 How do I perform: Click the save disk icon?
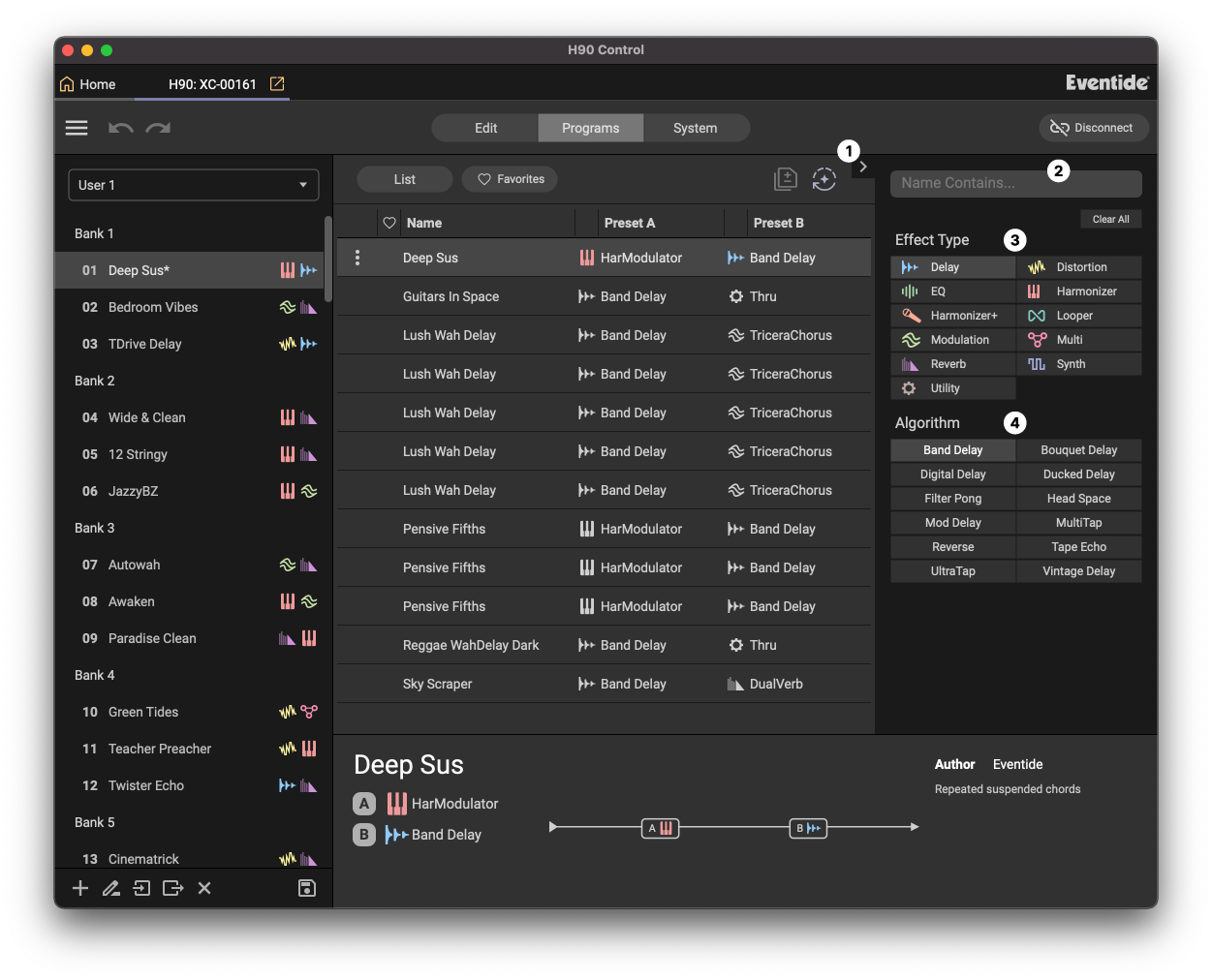[306, 888]
